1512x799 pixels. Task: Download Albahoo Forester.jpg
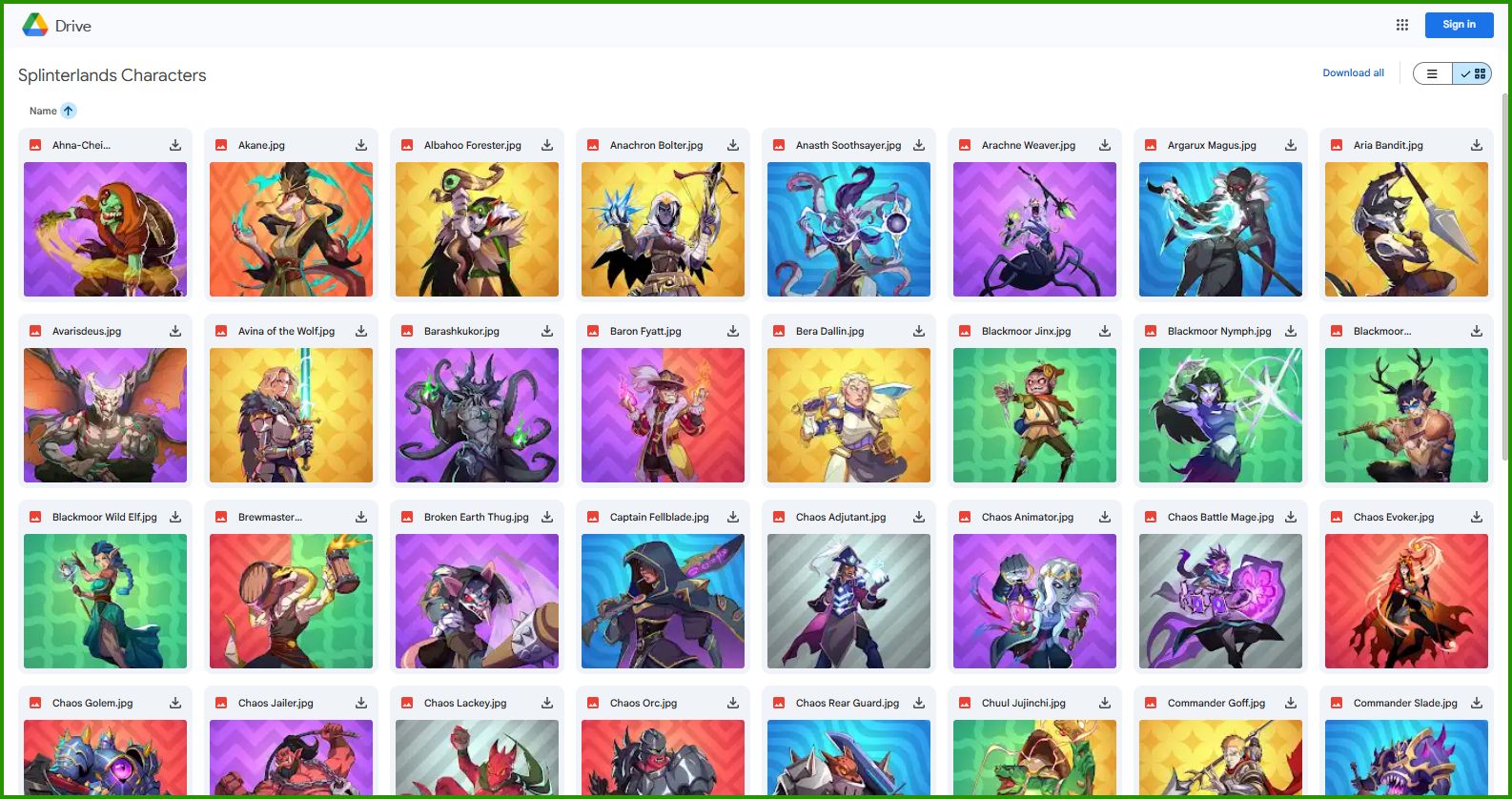click(x=547, y=145)
